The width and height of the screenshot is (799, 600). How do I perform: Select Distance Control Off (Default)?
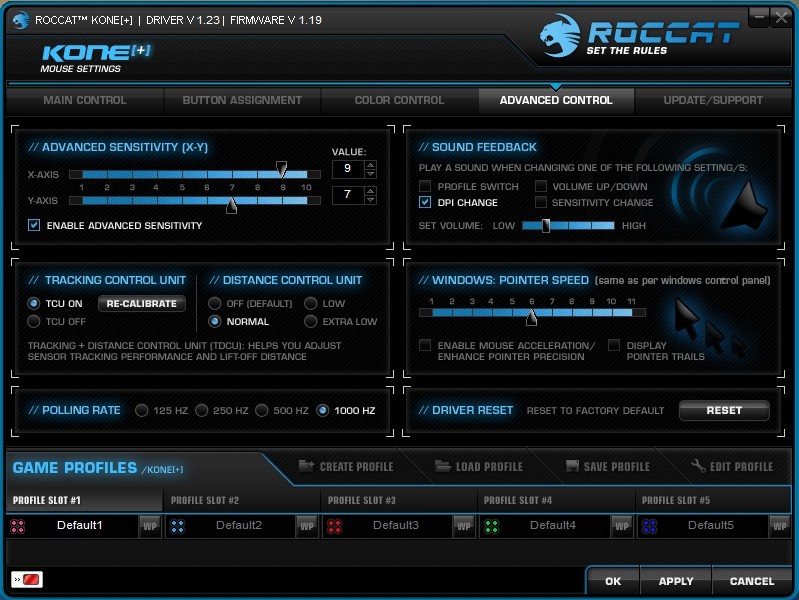(215, 303)
